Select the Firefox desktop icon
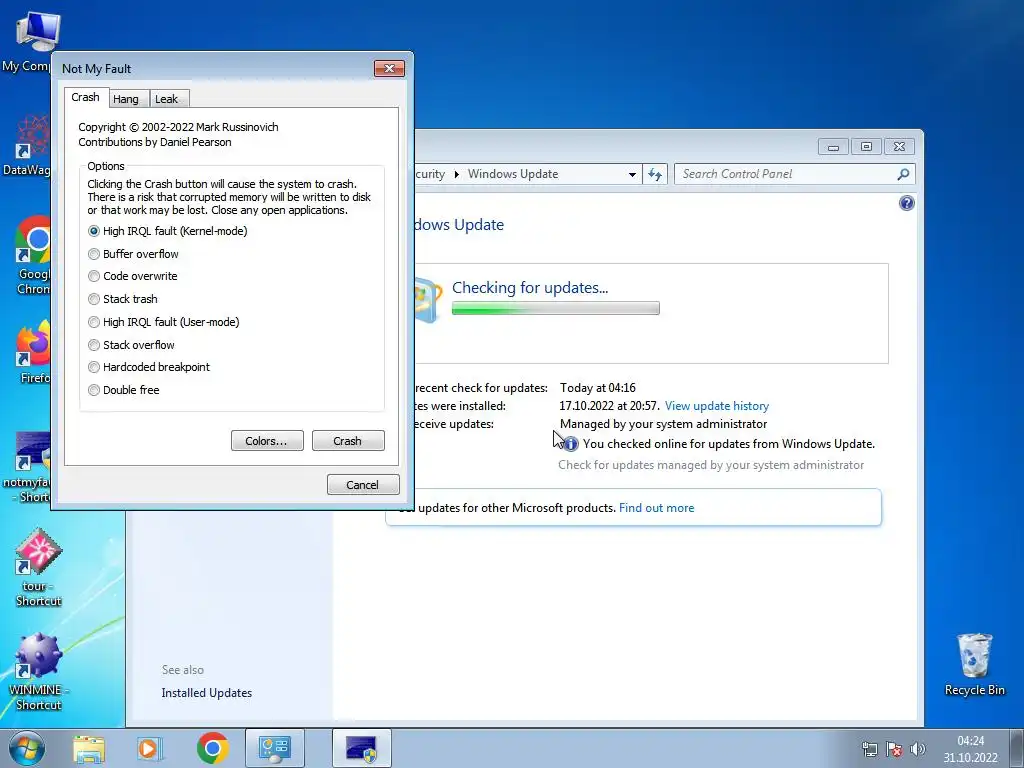Image resolution: width=1024 pixels, height=768 pixels. click(x=33, y=353)
